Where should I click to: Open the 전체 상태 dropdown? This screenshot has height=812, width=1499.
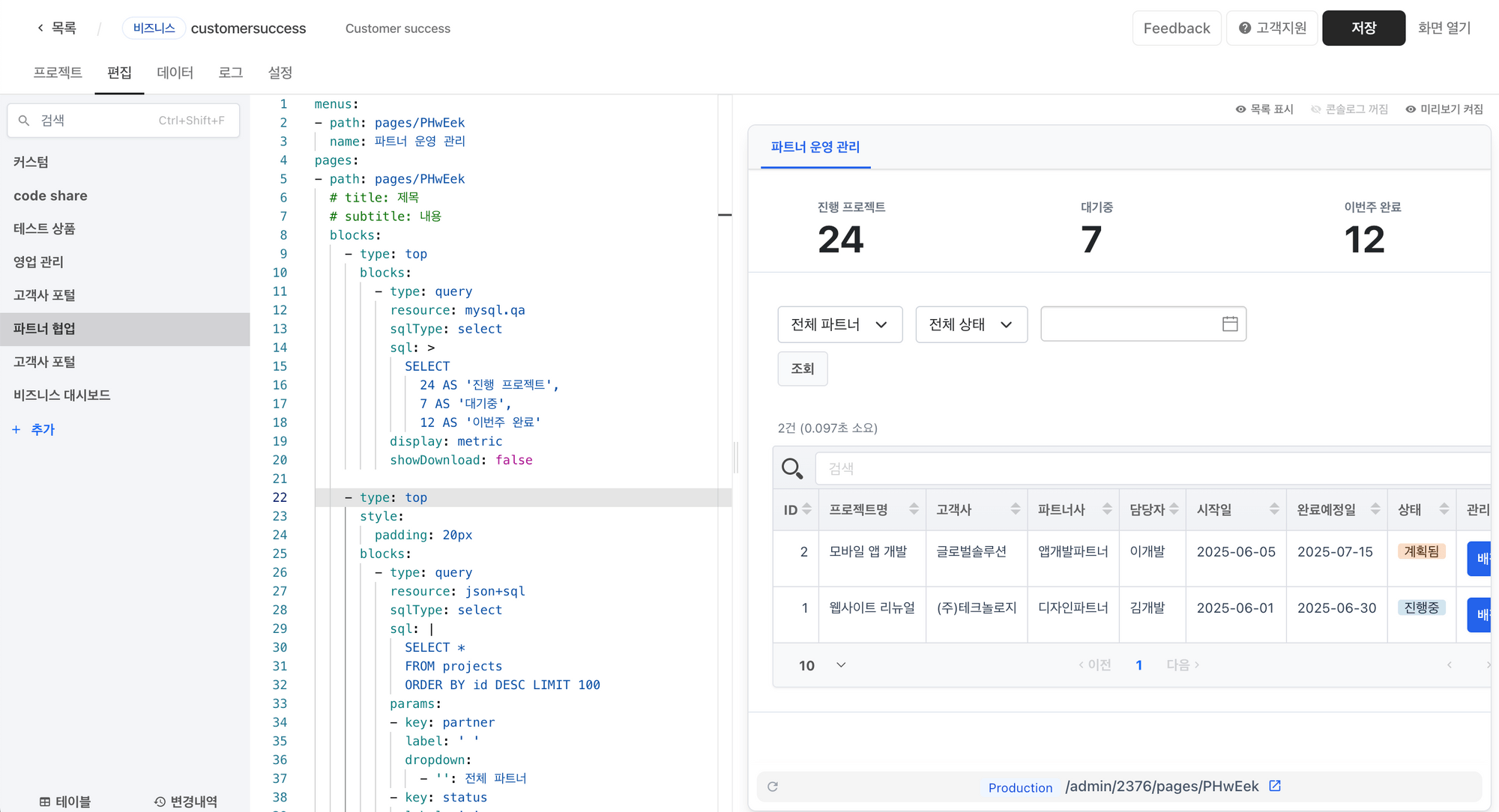coord(971,324)
